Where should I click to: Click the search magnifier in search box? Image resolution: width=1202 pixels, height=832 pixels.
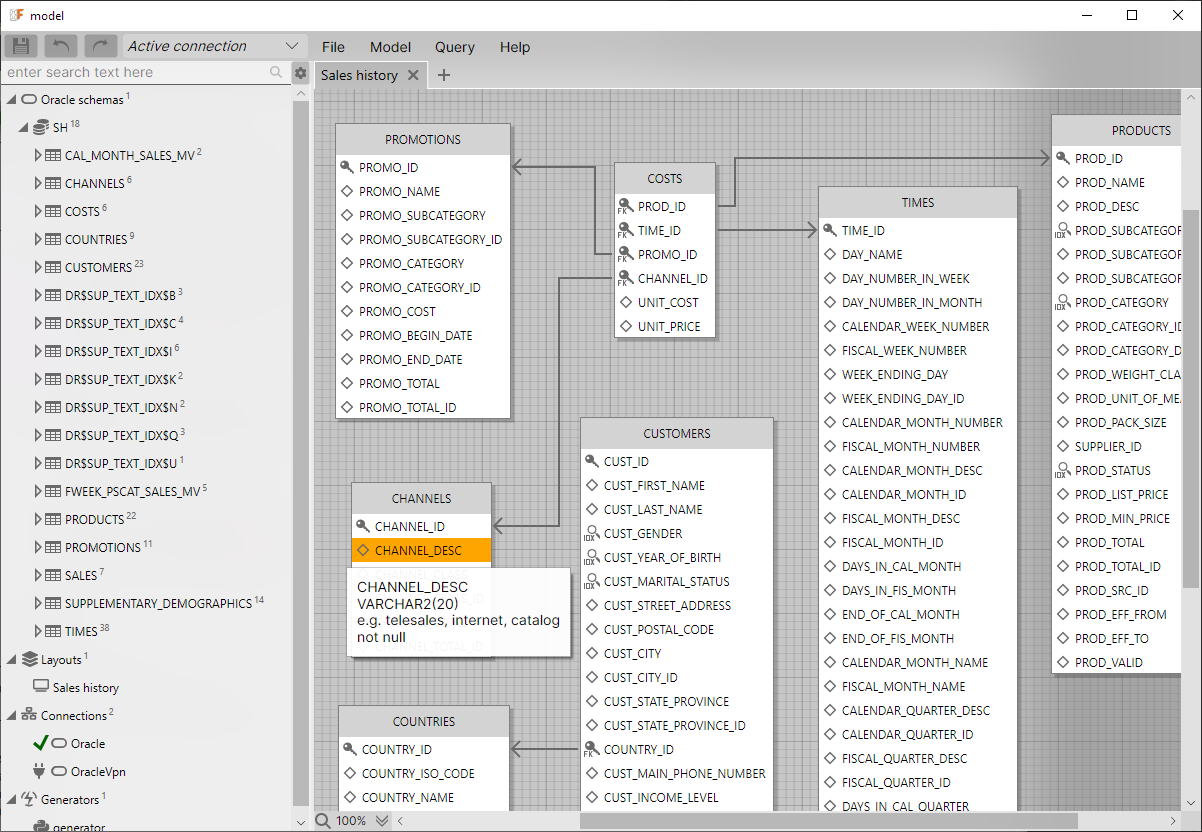[276, 73]
